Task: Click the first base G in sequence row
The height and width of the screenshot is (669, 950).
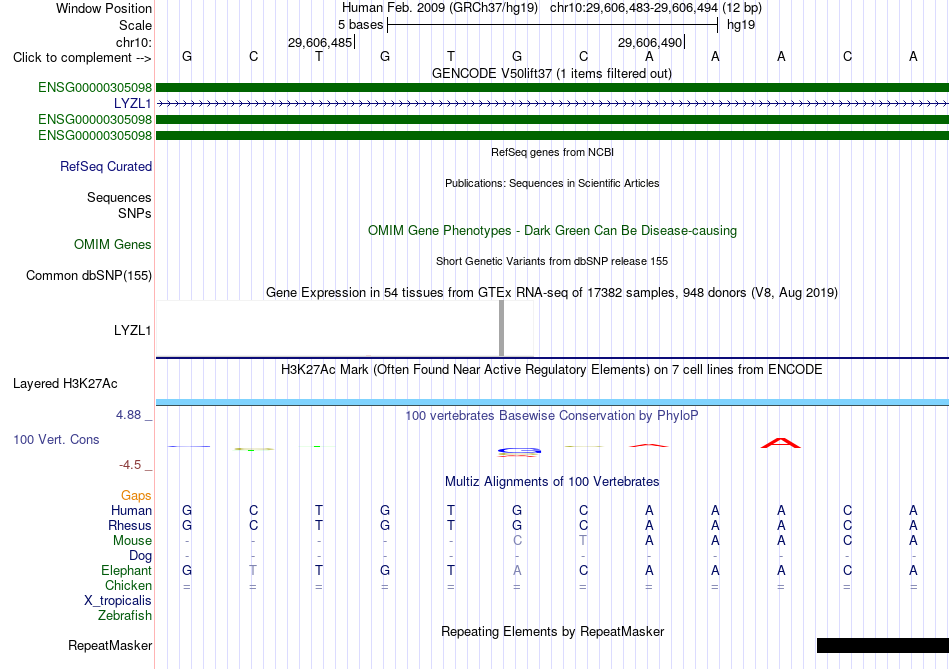Action: point(187,56)
